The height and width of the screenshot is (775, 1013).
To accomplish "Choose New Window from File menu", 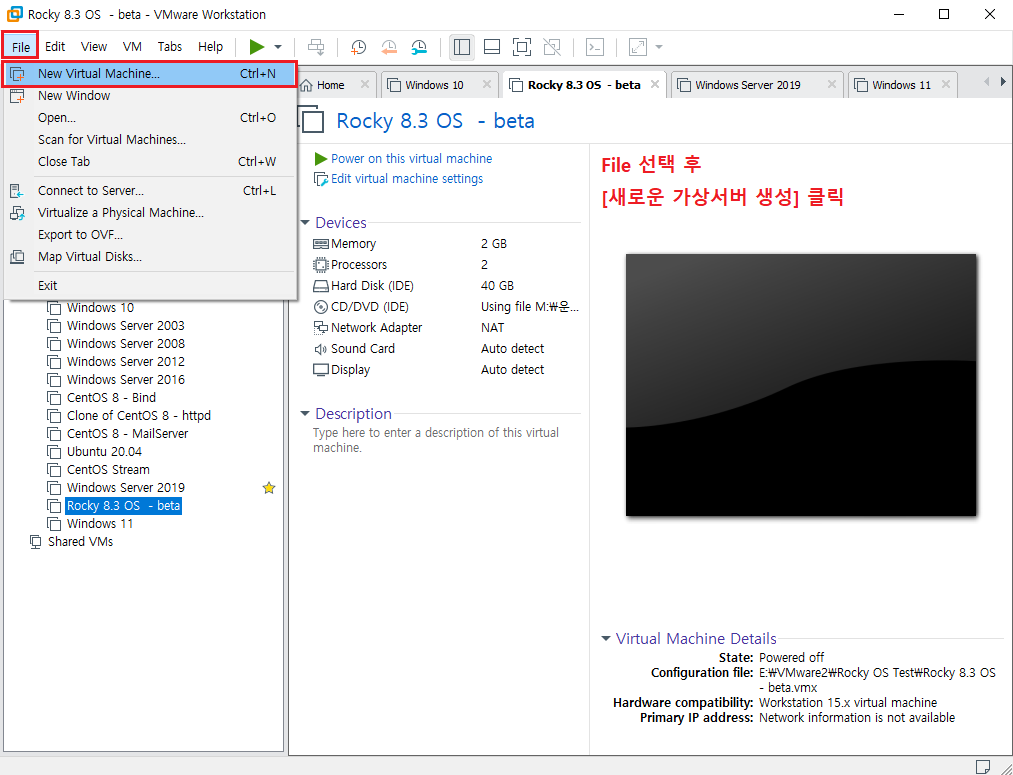I will (x=150, y=96).
